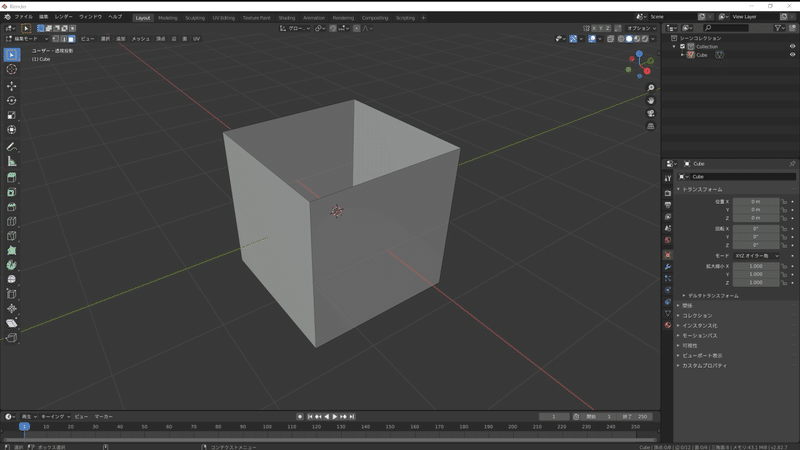Select the Loop Cut tool

pyautogui.click(x=12, y=221)
